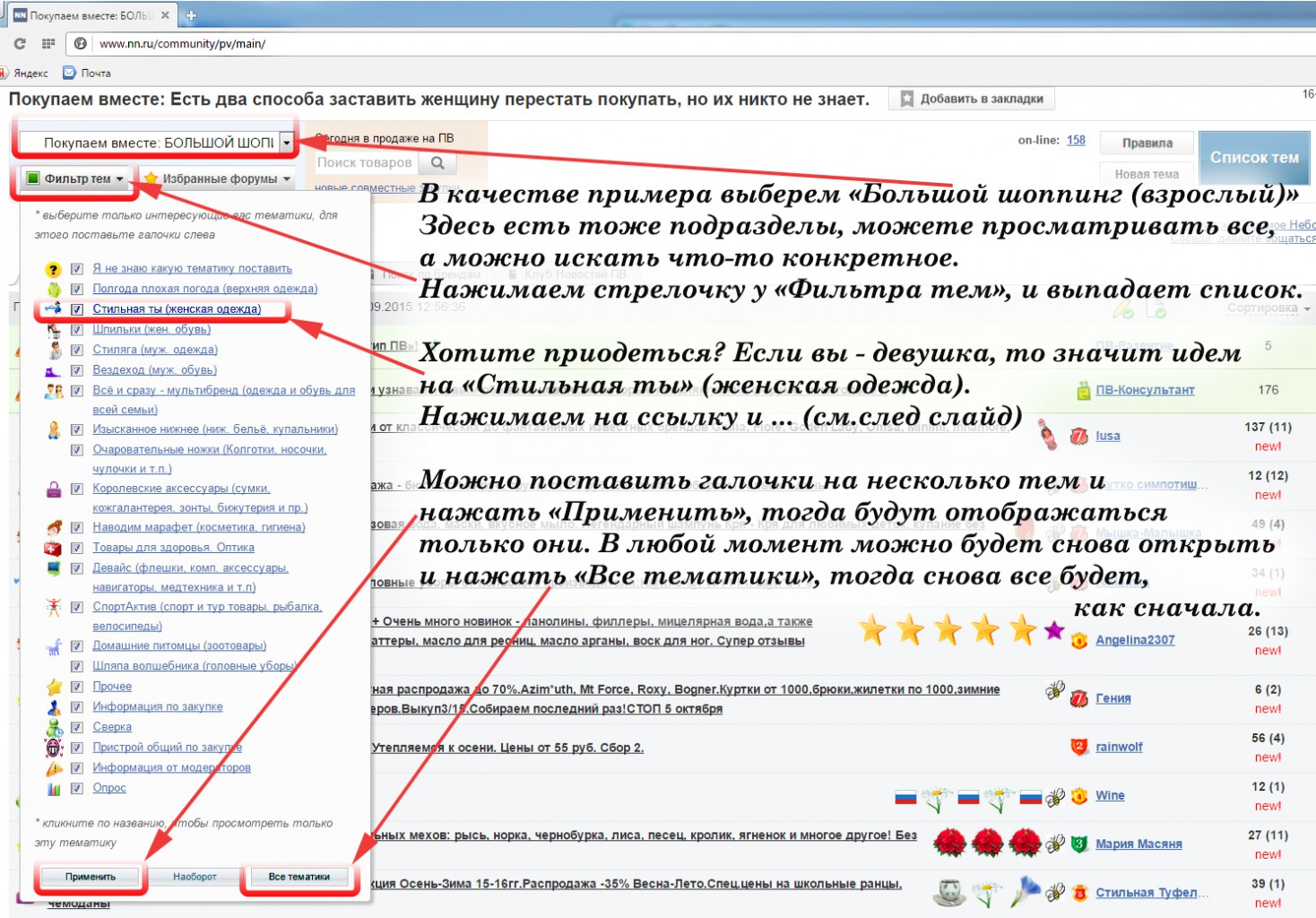Screen dimensions: 1316x918
Task: Open user profile link Мария Масяня
Action: pos(1139,844)
